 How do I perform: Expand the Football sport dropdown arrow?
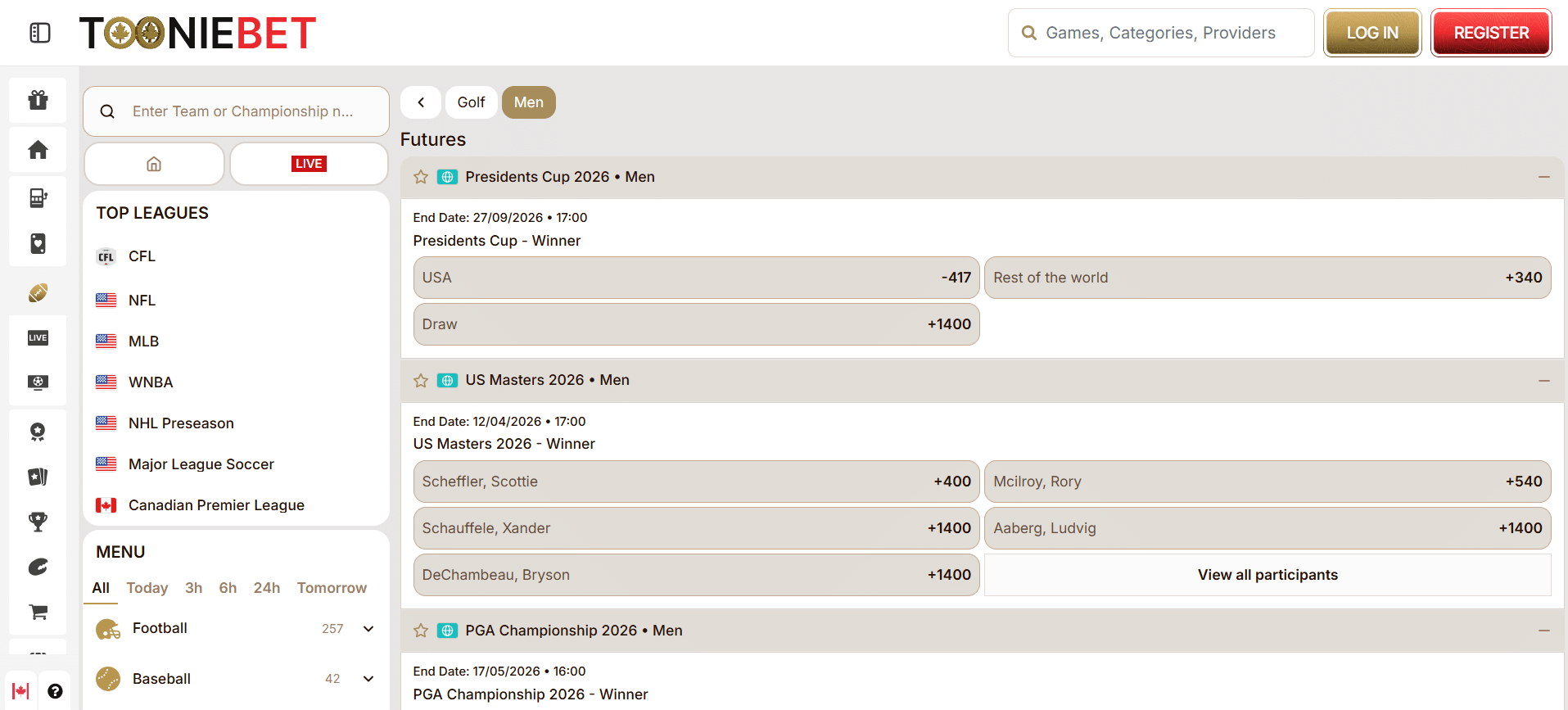(368, 629)
